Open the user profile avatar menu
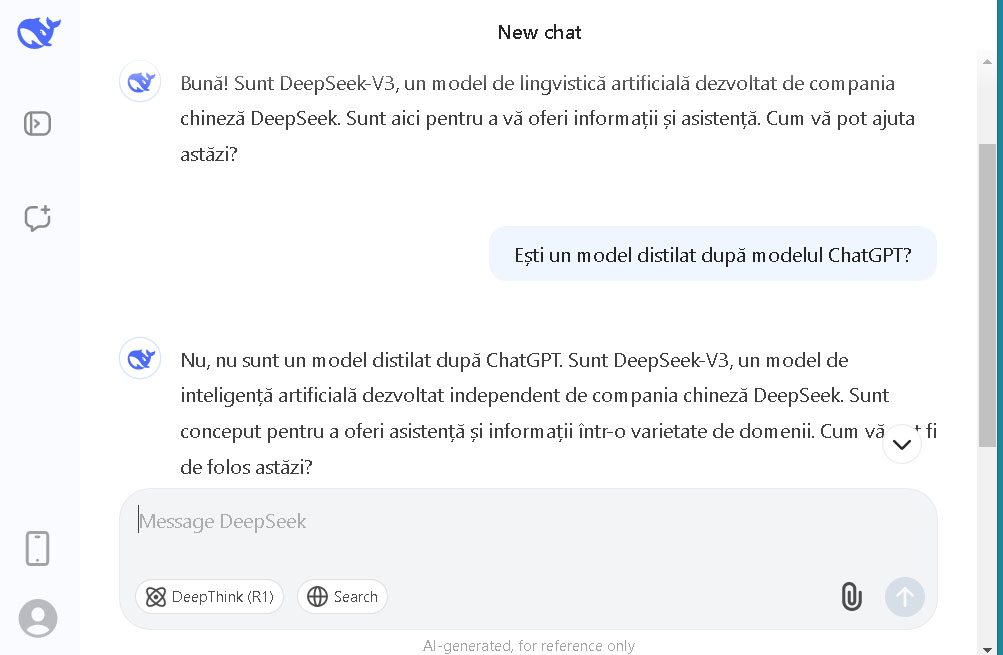The width and height of the screenshot is (1003, 655). (x=38, y=618)
